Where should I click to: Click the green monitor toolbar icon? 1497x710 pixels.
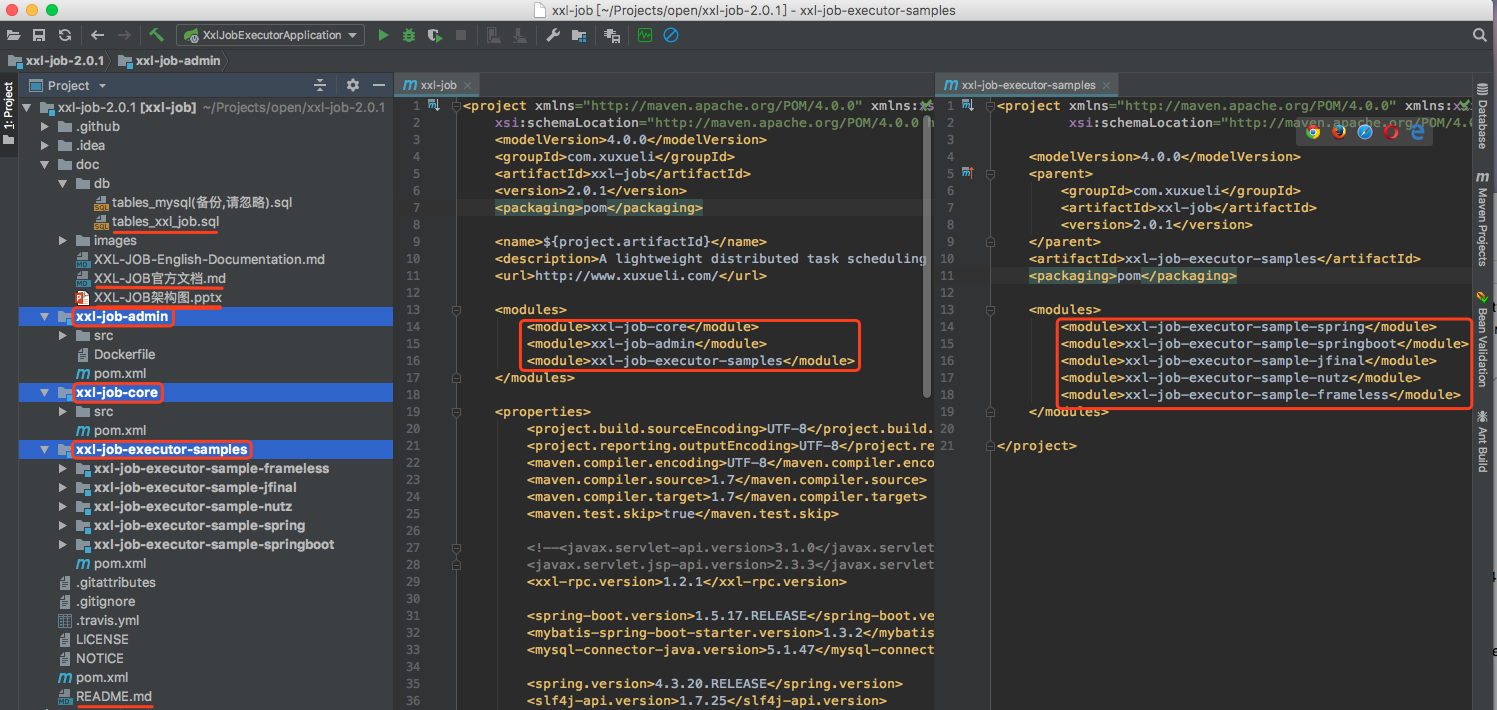pos(645,35)
